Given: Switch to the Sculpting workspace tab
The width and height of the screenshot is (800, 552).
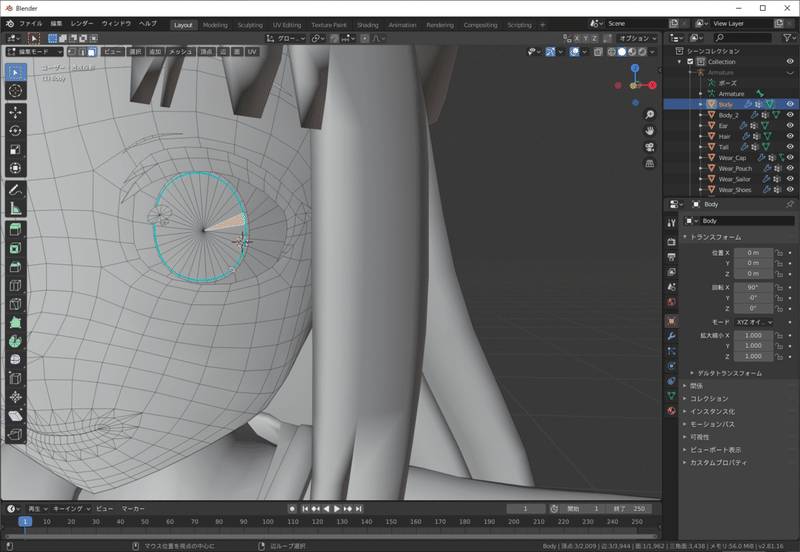Looking at the screenshot, I should pos(250,24).
